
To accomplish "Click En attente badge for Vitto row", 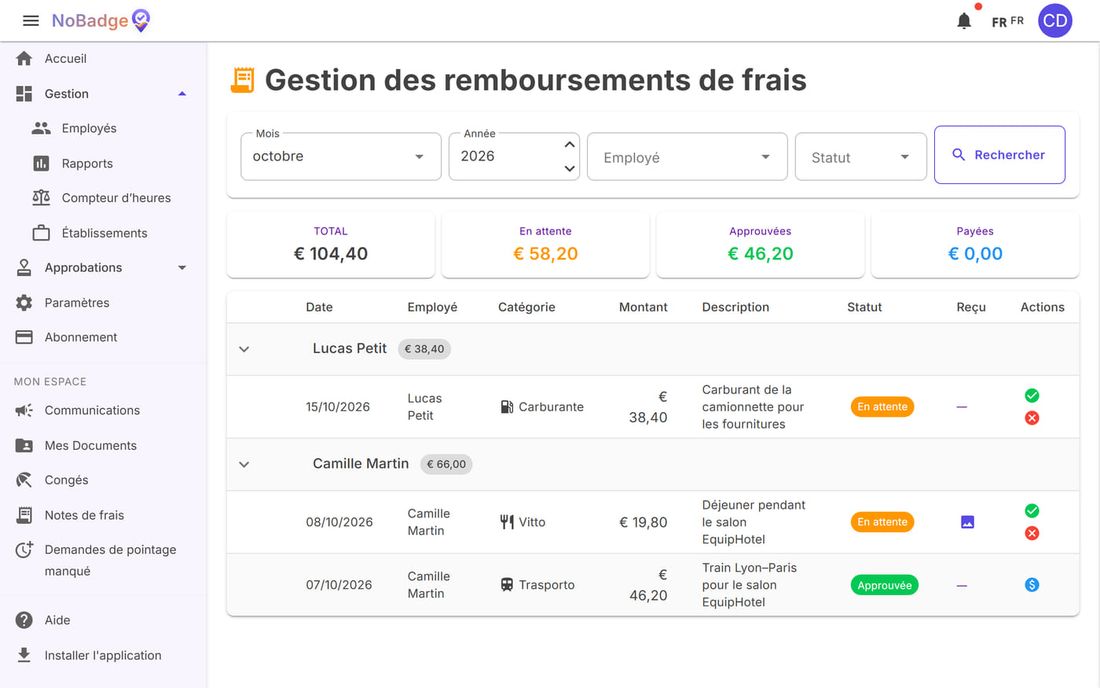I will [882, 522].
